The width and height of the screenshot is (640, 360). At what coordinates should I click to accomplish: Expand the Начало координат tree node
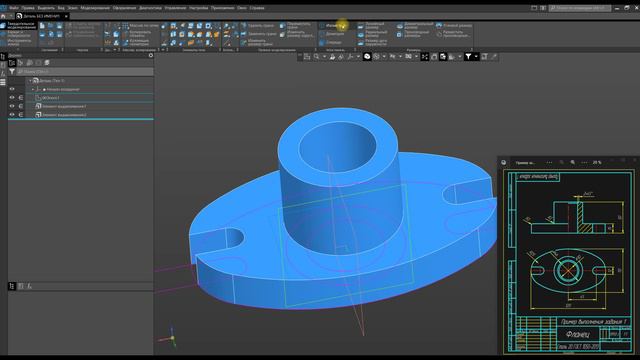pos(33,89)
